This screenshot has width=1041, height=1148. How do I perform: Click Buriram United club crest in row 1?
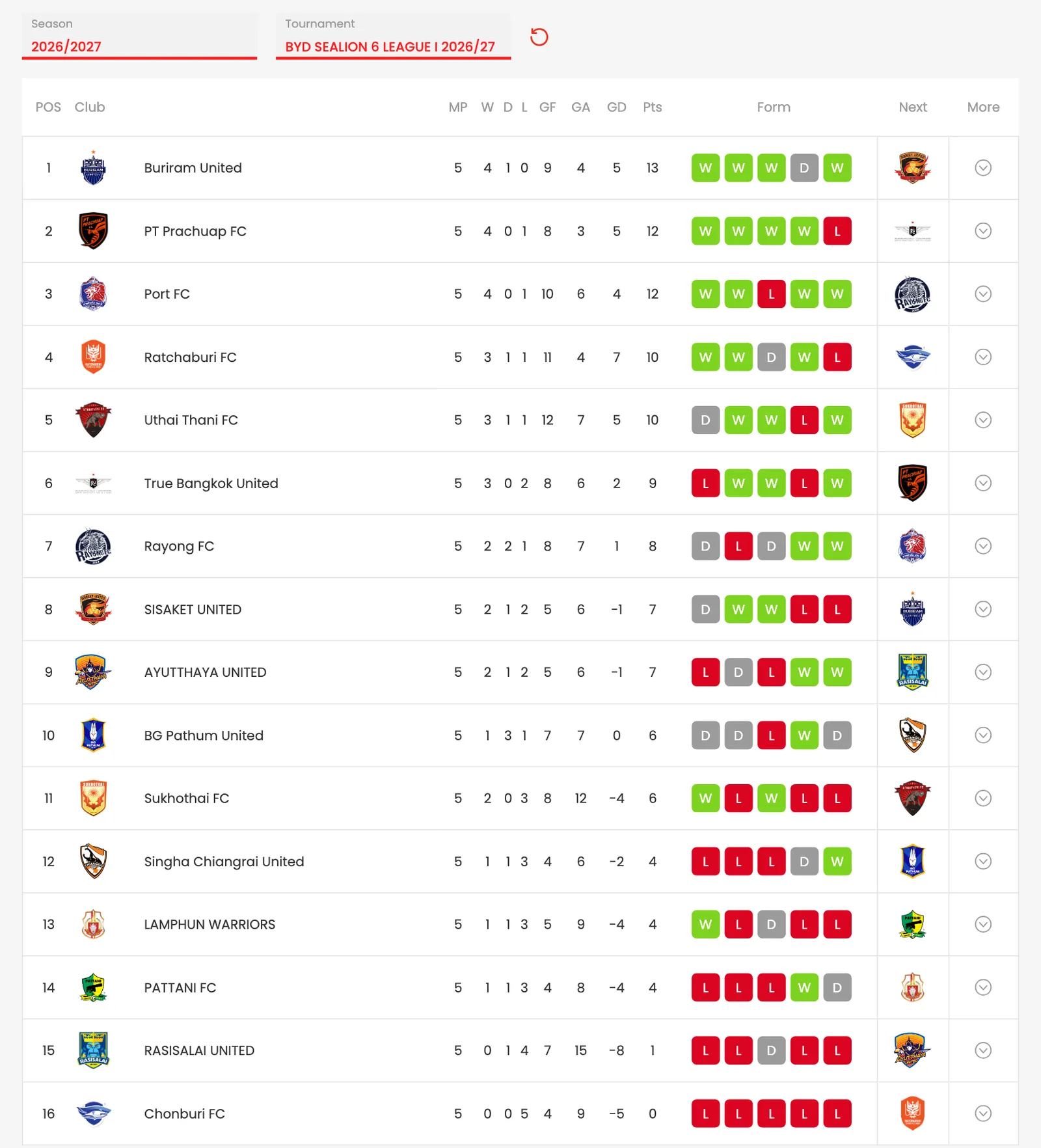(93, 168)
